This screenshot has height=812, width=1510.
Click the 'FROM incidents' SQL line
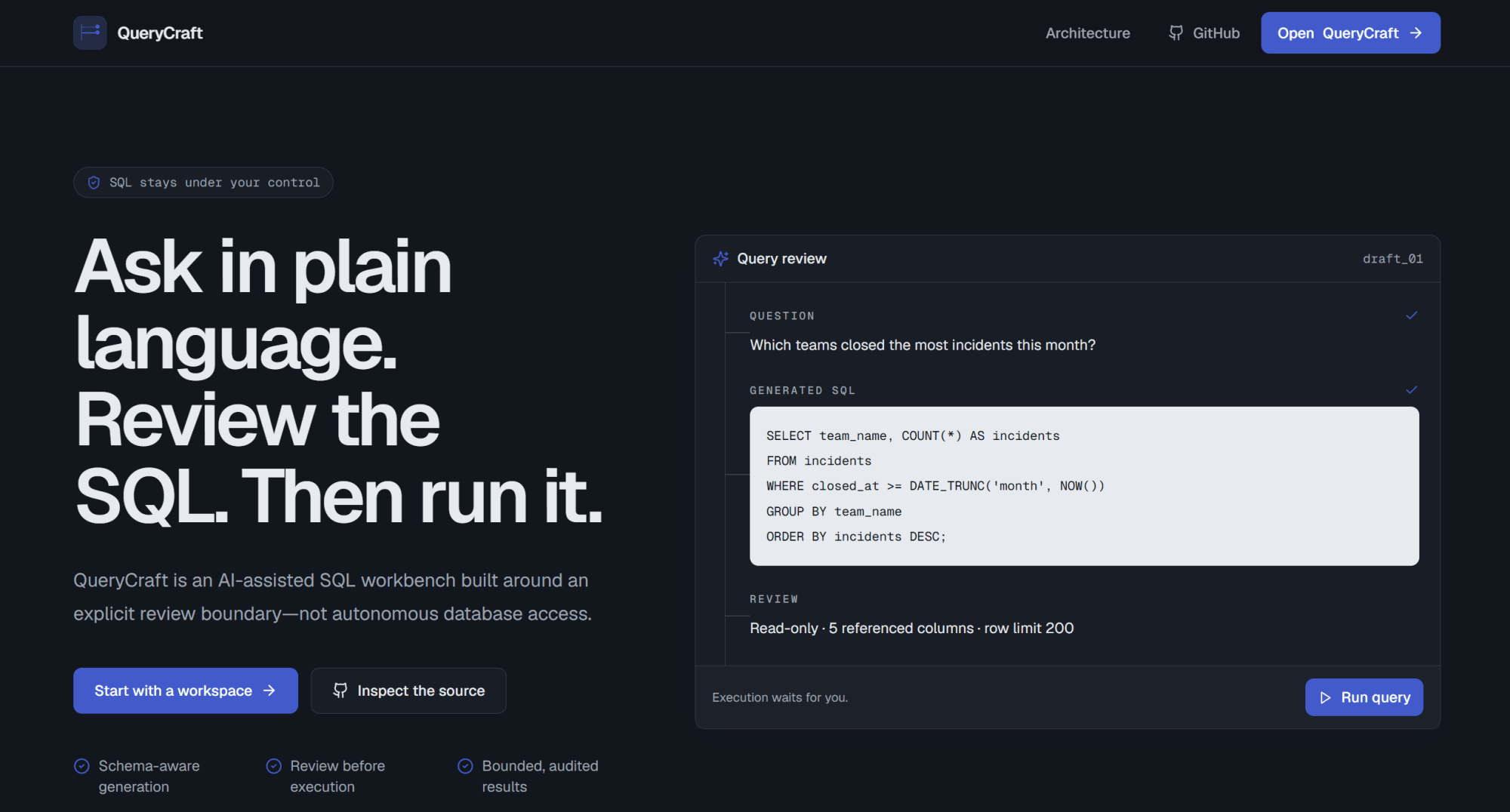[x=819, y=461]
